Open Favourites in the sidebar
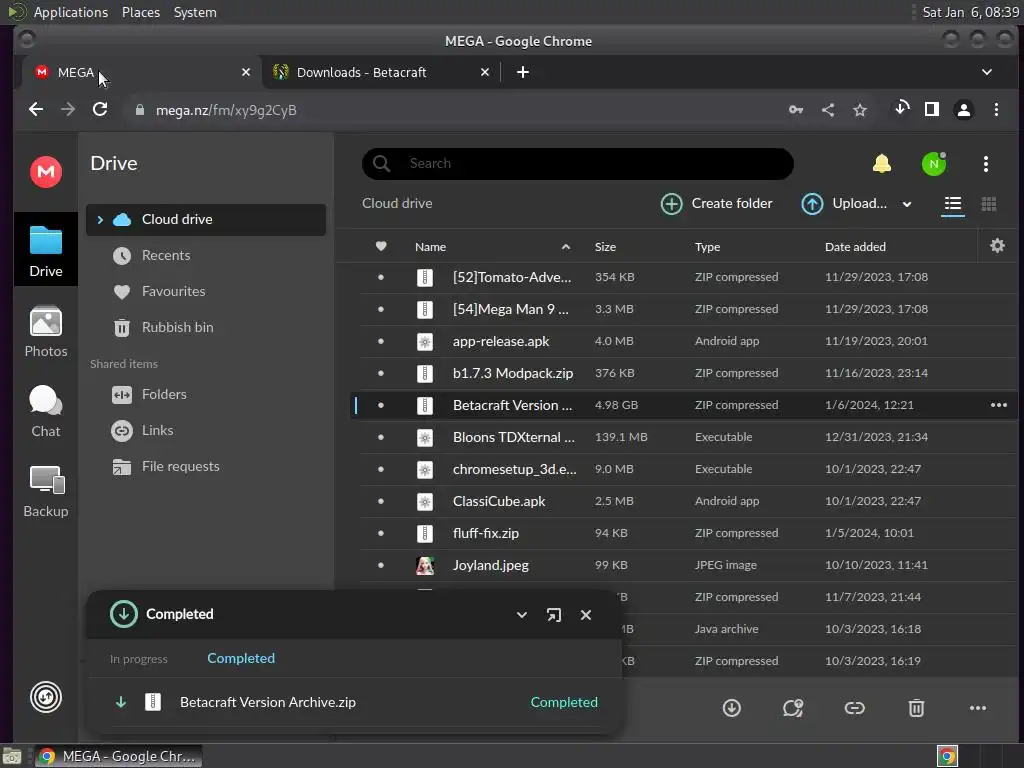 (x=206, y=291)
